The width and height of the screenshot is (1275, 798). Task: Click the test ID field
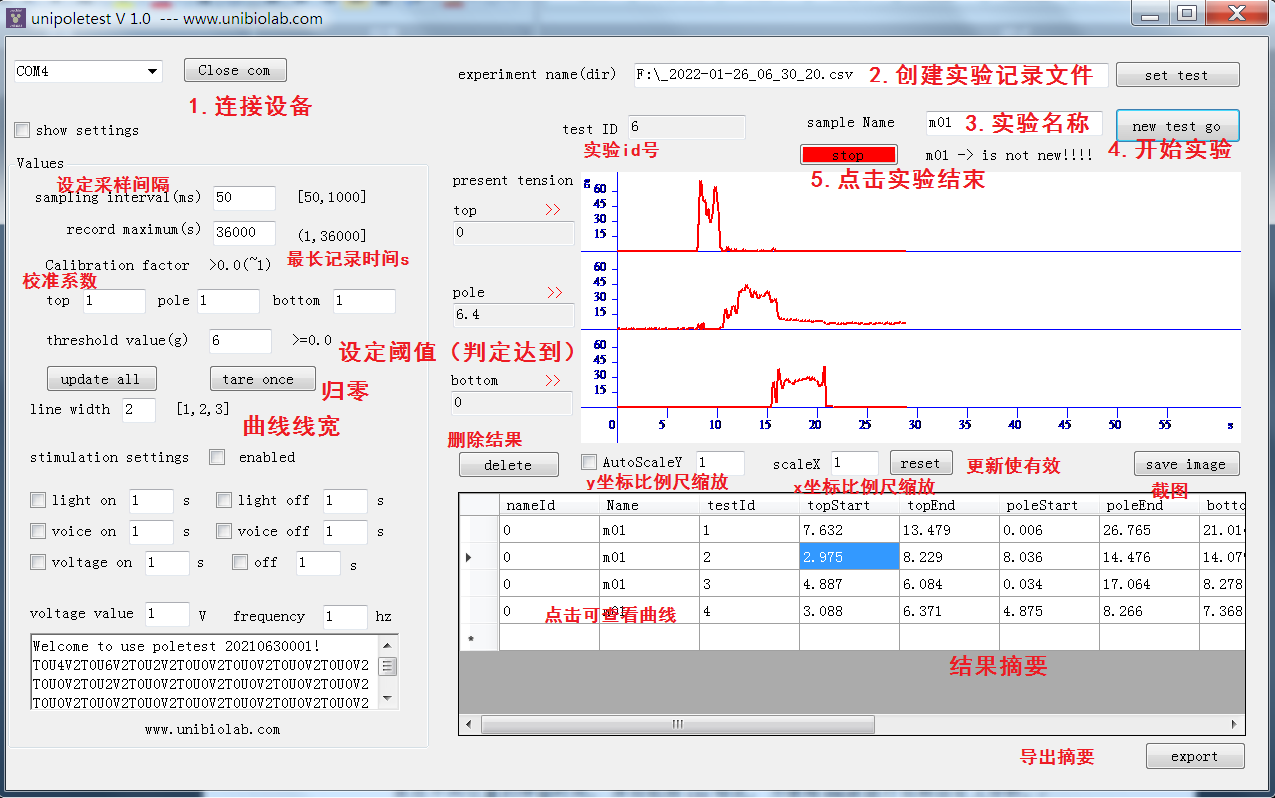[x=686, y=127]
